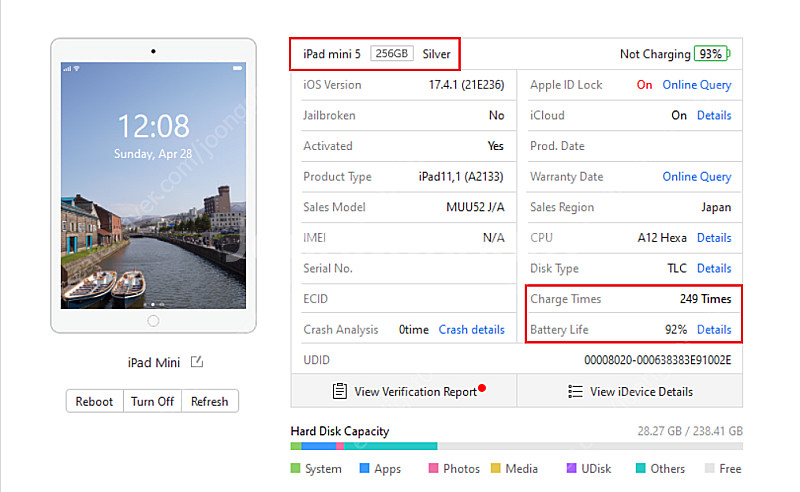
Task: Click the gray Free legend swatch
Action: click(710, 468)
